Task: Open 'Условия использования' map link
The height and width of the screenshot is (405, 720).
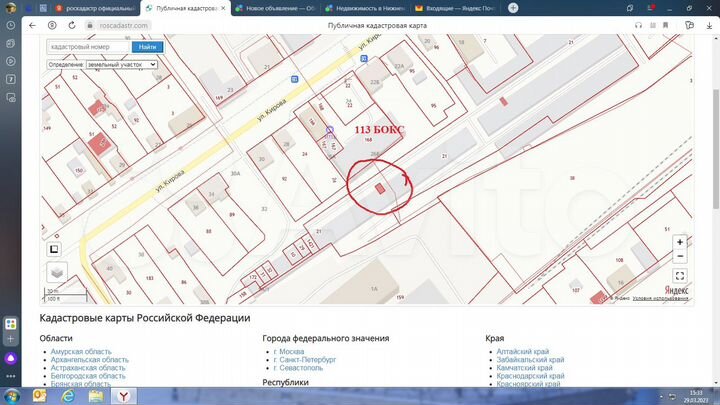Action: (660, 298)
